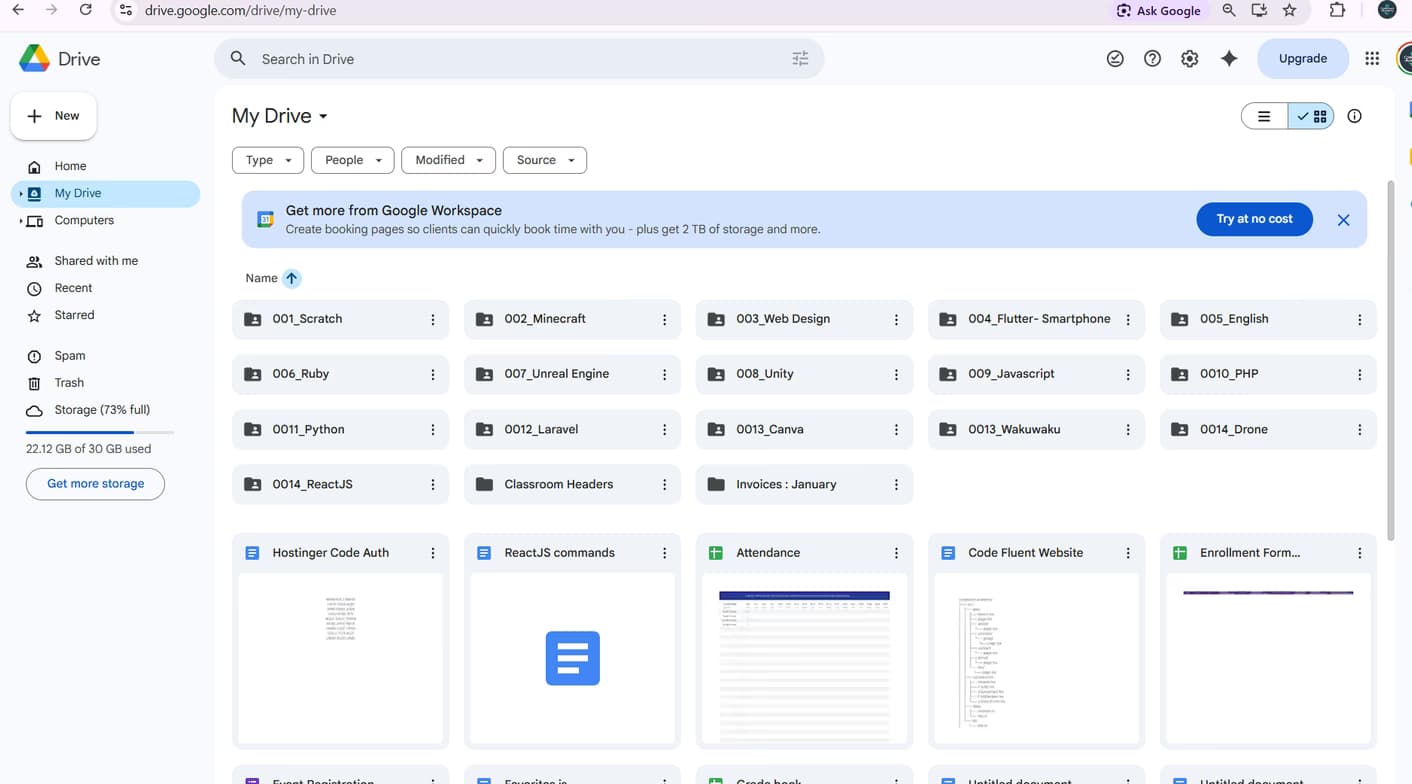
Task: Open more actions for 007_Unreal Engine folder
Action: pyautogui.click(x=664, y=375)
